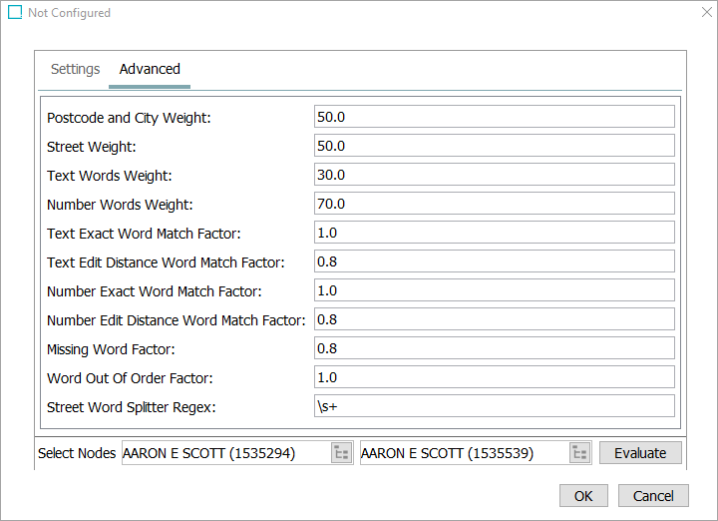
Task: Focus the Postcode and City Weight field
Action: (494, 117)
